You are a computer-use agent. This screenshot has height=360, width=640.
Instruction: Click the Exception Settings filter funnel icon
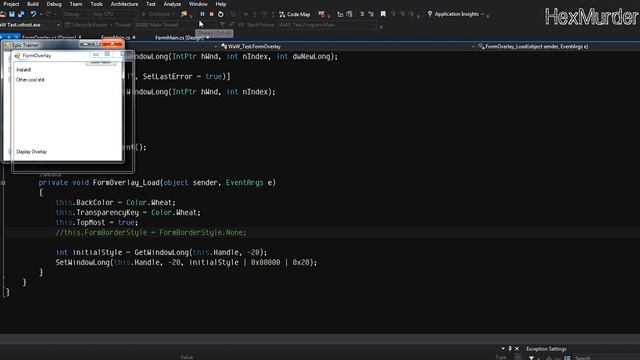click(x=531, y=358)
